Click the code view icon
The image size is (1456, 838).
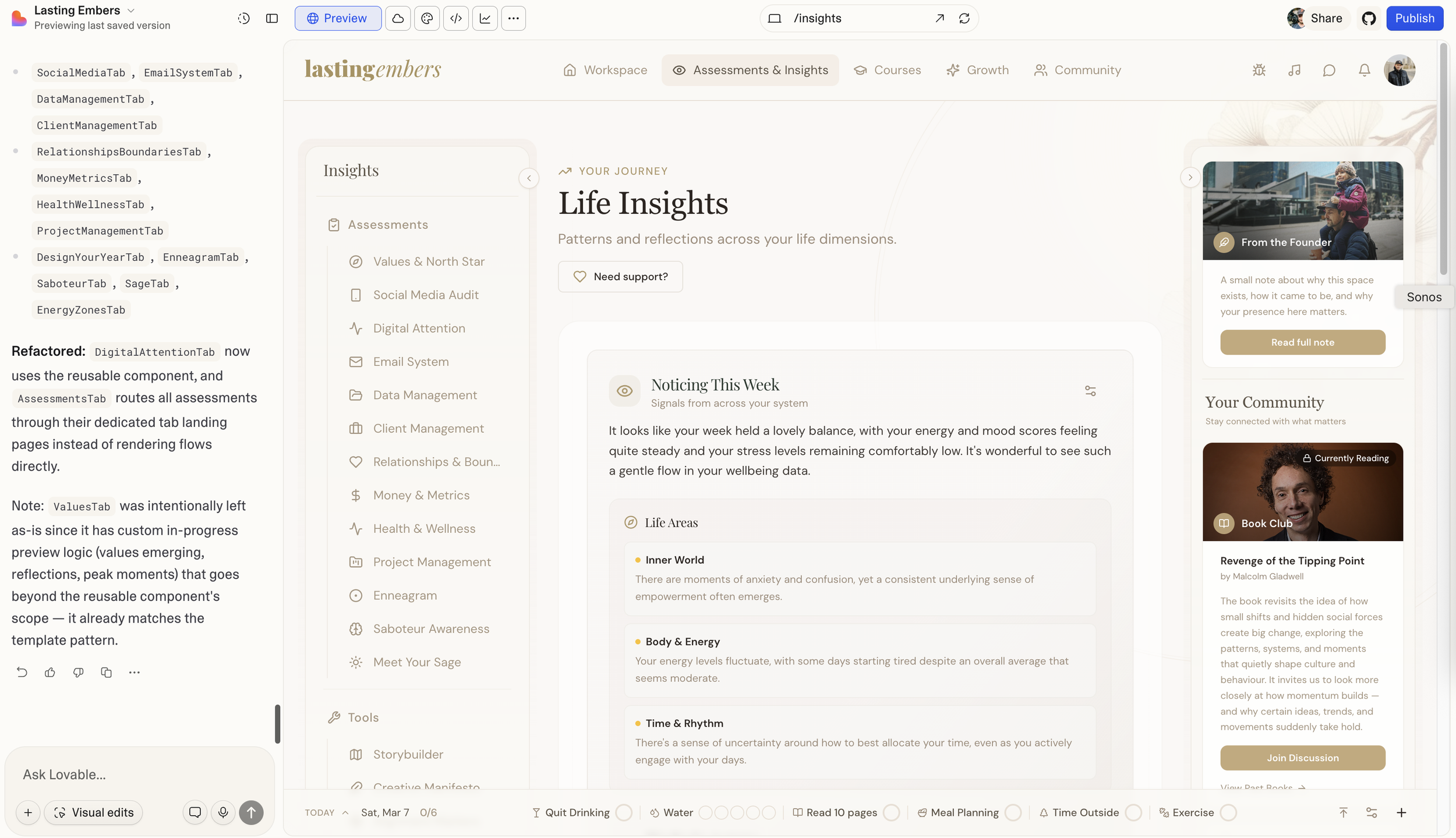pyautogui.click(x=456, y=19)
